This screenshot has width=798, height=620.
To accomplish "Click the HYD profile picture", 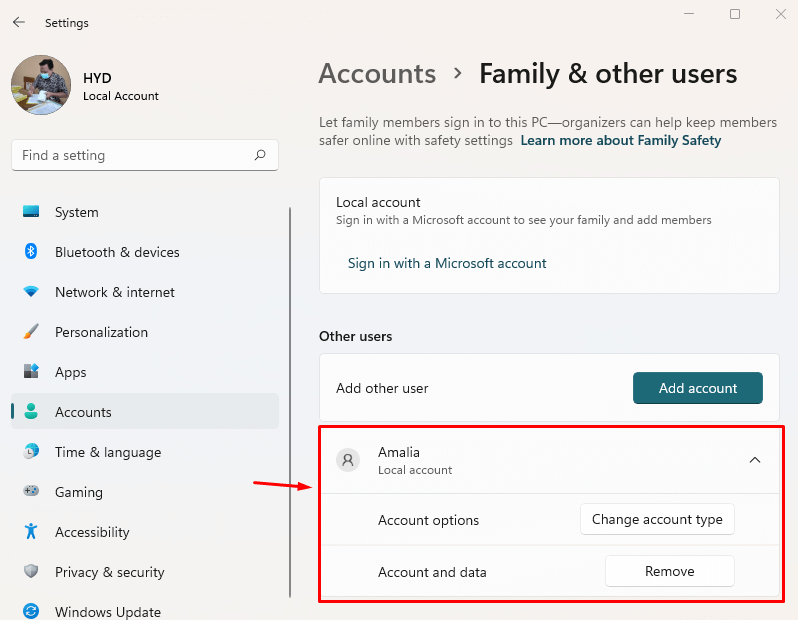I will click(x=41, y=85).
